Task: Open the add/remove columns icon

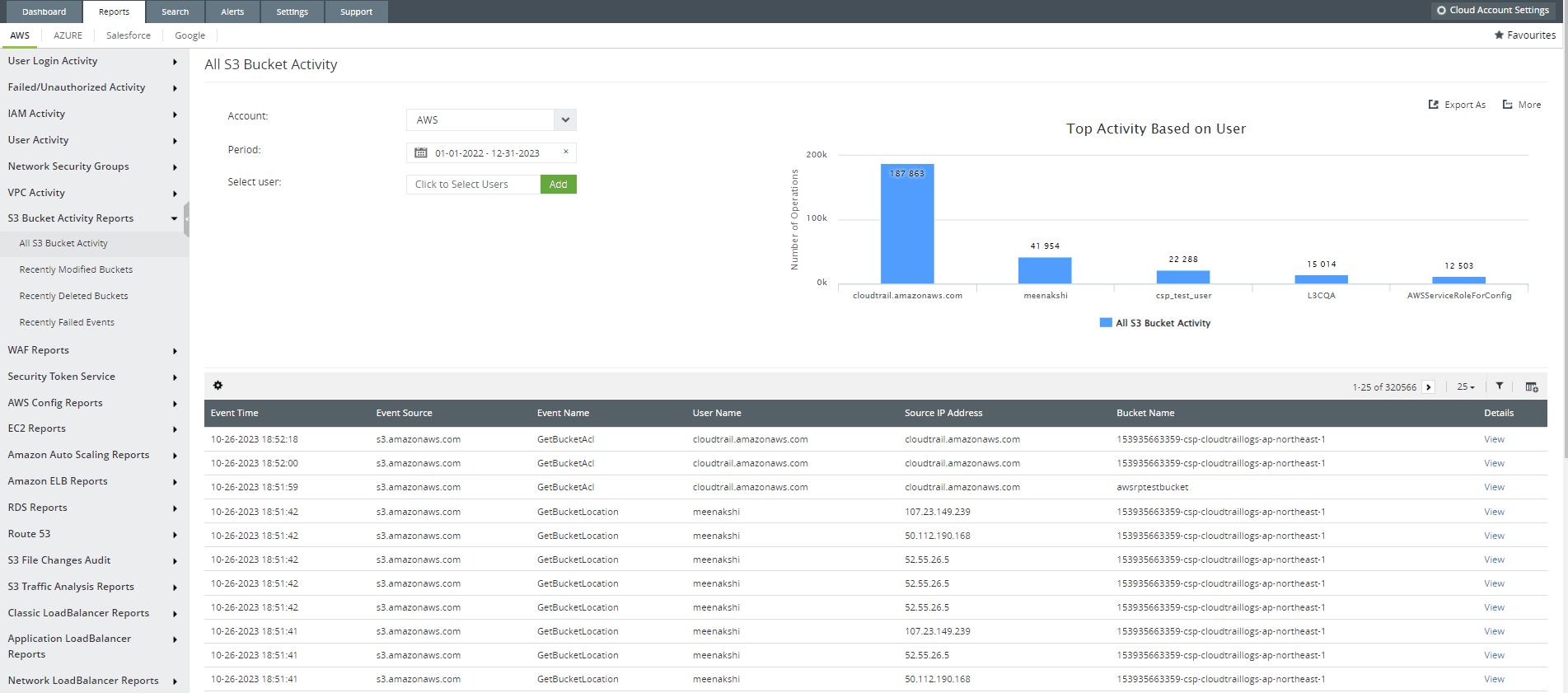Action: [x=1531, y=387]
